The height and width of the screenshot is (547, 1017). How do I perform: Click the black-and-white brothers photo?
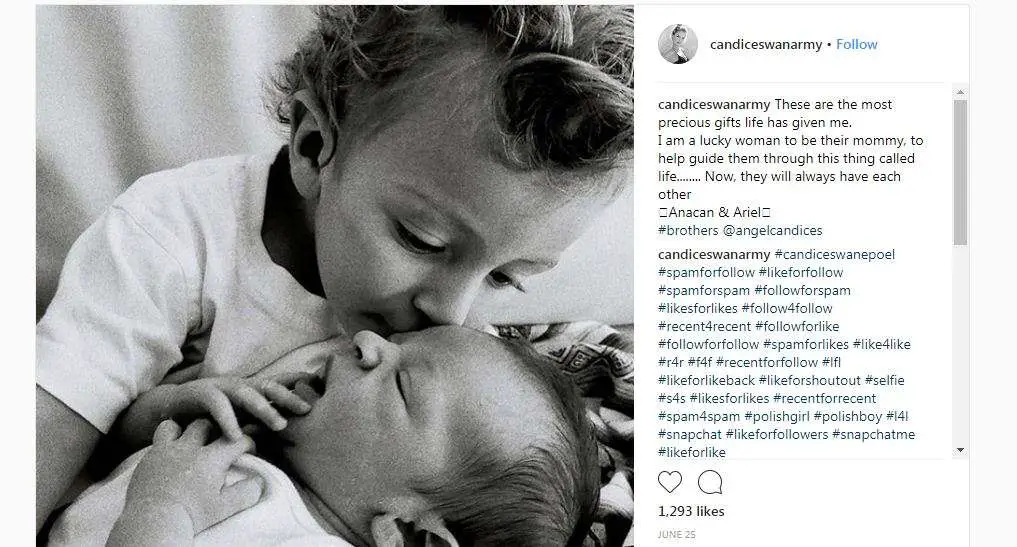[335, 276]
